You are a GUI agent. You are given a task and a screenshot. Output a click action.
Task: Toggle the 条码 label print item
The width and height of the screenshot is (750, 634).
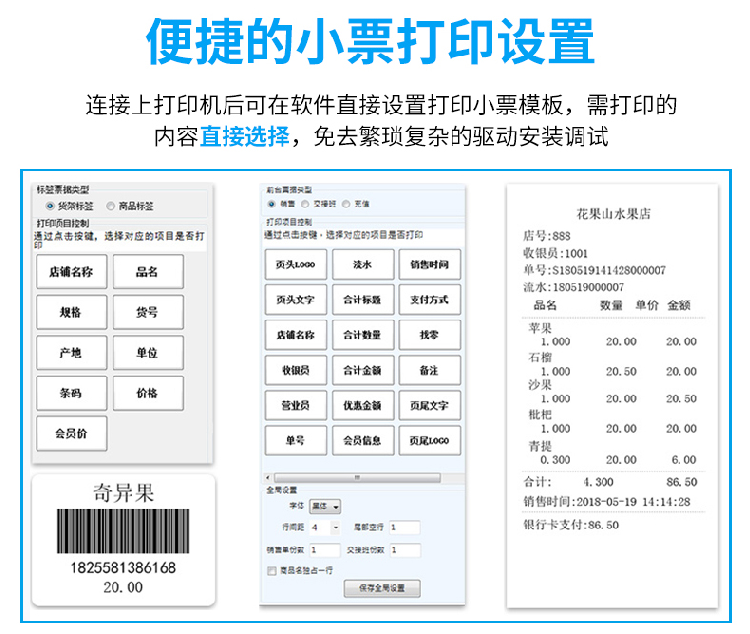pyautogui.click(x=71, y=393)
